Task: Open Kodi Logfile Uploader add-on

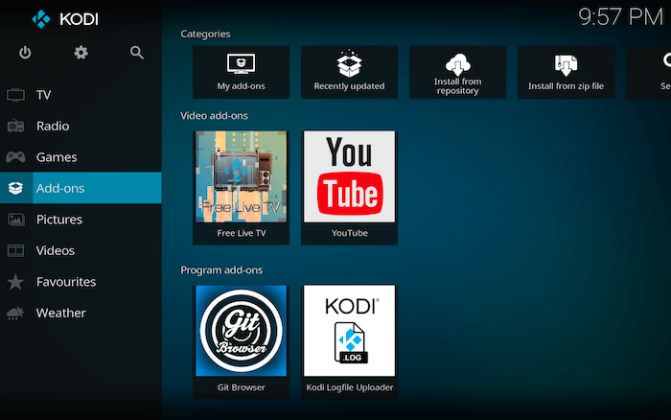Action: tap(349, 342)
